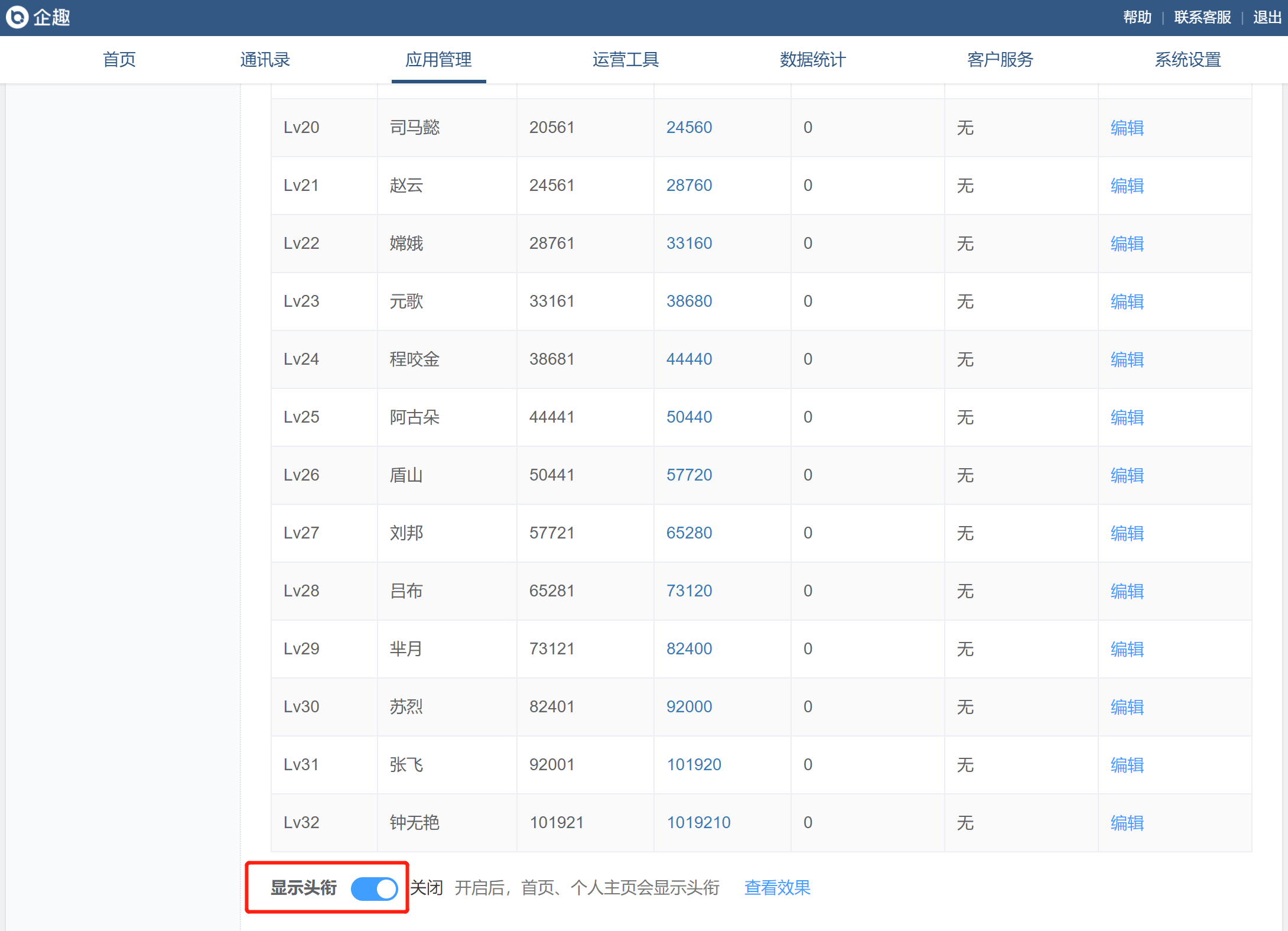The height and width of the screenshot is (931, 1288).
Task: Open the 查看效果 link
Action: 777,888
